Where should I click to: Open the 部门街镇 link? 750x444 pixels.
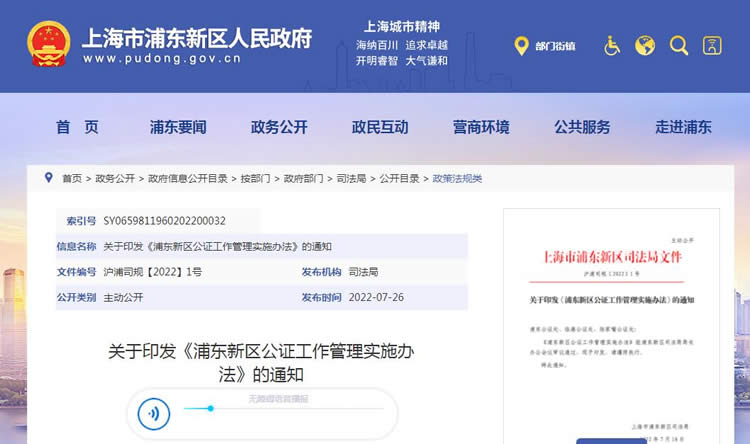555,47
